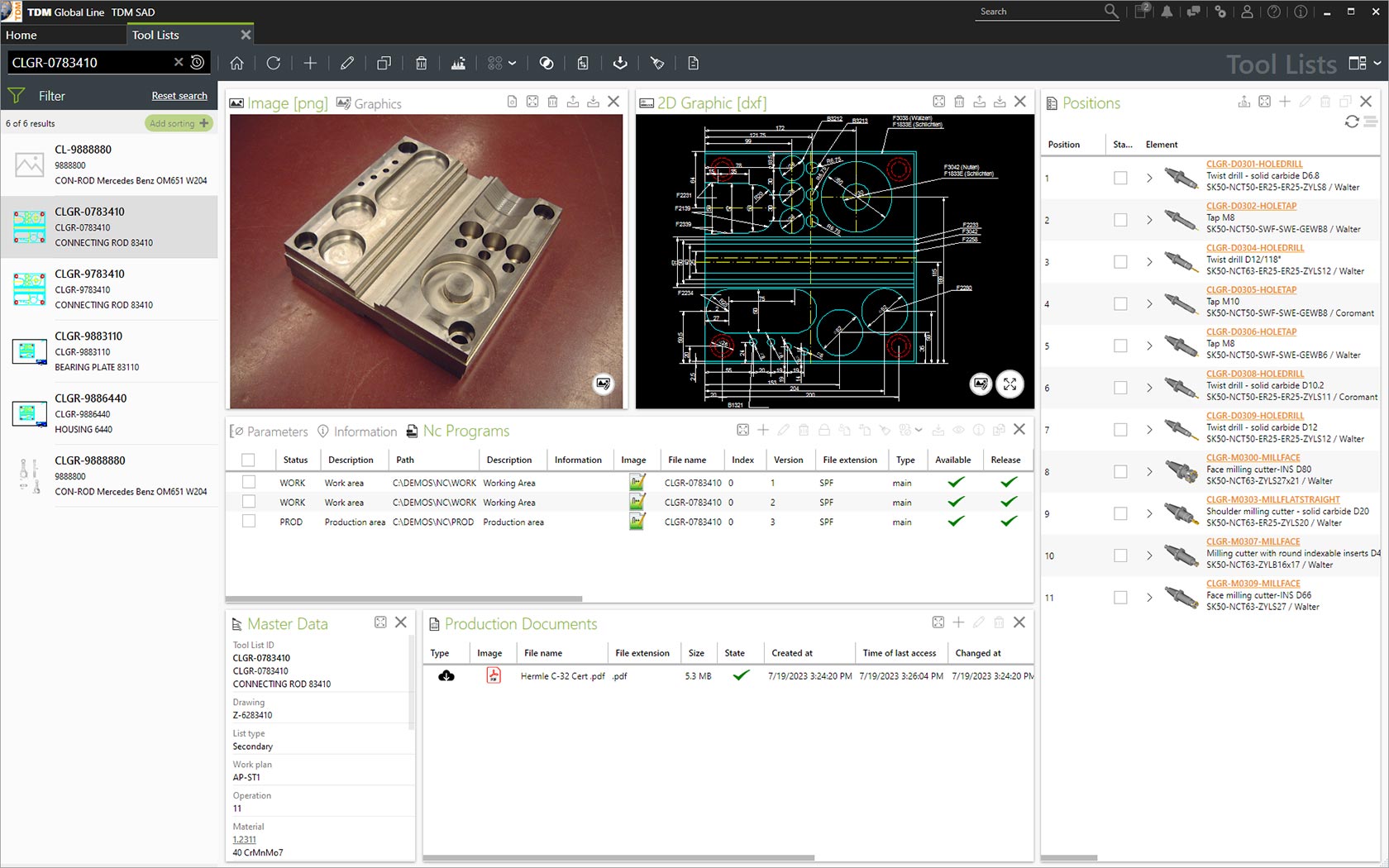
Task: Delete image in Image [png] panel
Action: click(552, 102)
